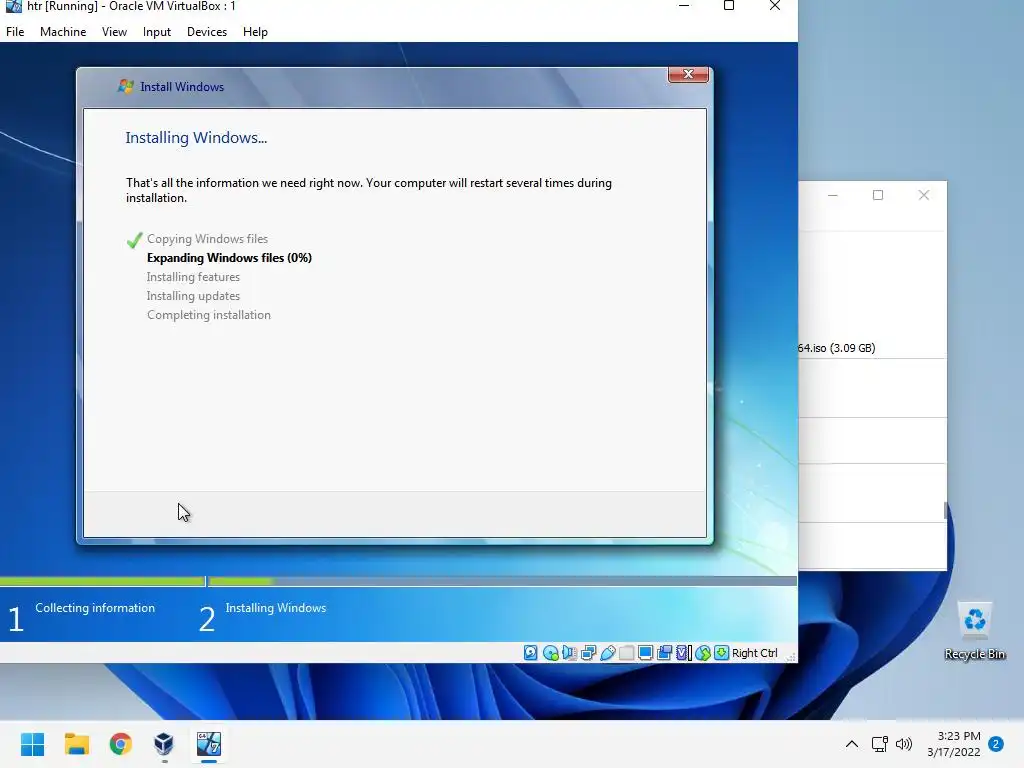Click the virtualization CPU status icon
Viewport: 1024px width, 768px height.
[x=683, y=652]
